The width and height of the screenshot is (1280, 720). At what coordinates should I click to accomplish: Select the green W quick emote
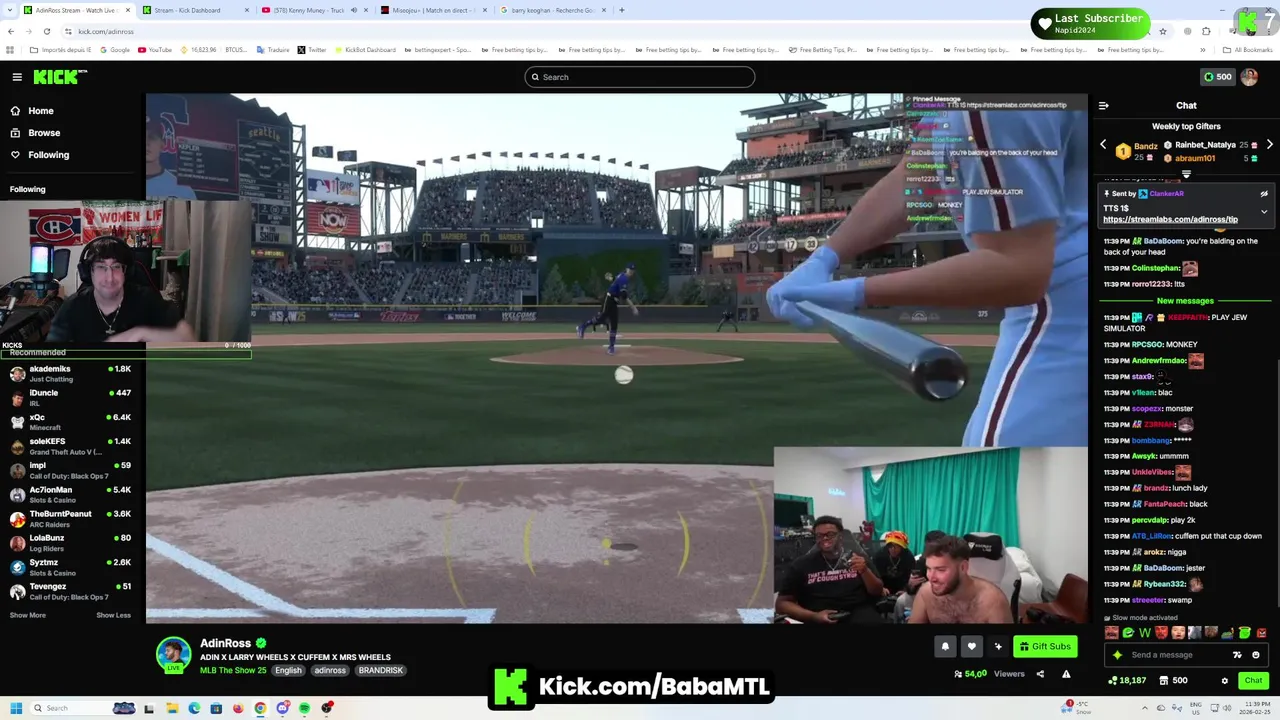tap(1145, 633)
